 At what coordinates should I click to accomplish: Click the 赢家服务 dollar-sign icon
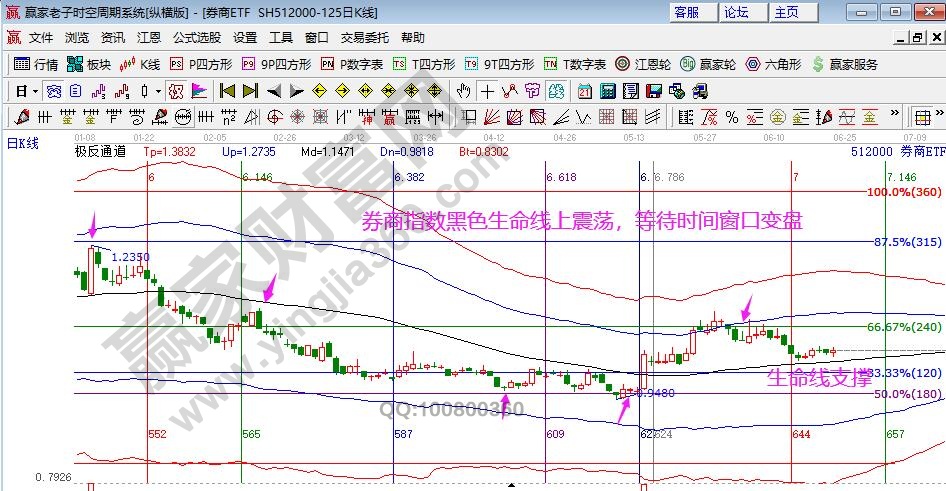(x=818, y=64)
